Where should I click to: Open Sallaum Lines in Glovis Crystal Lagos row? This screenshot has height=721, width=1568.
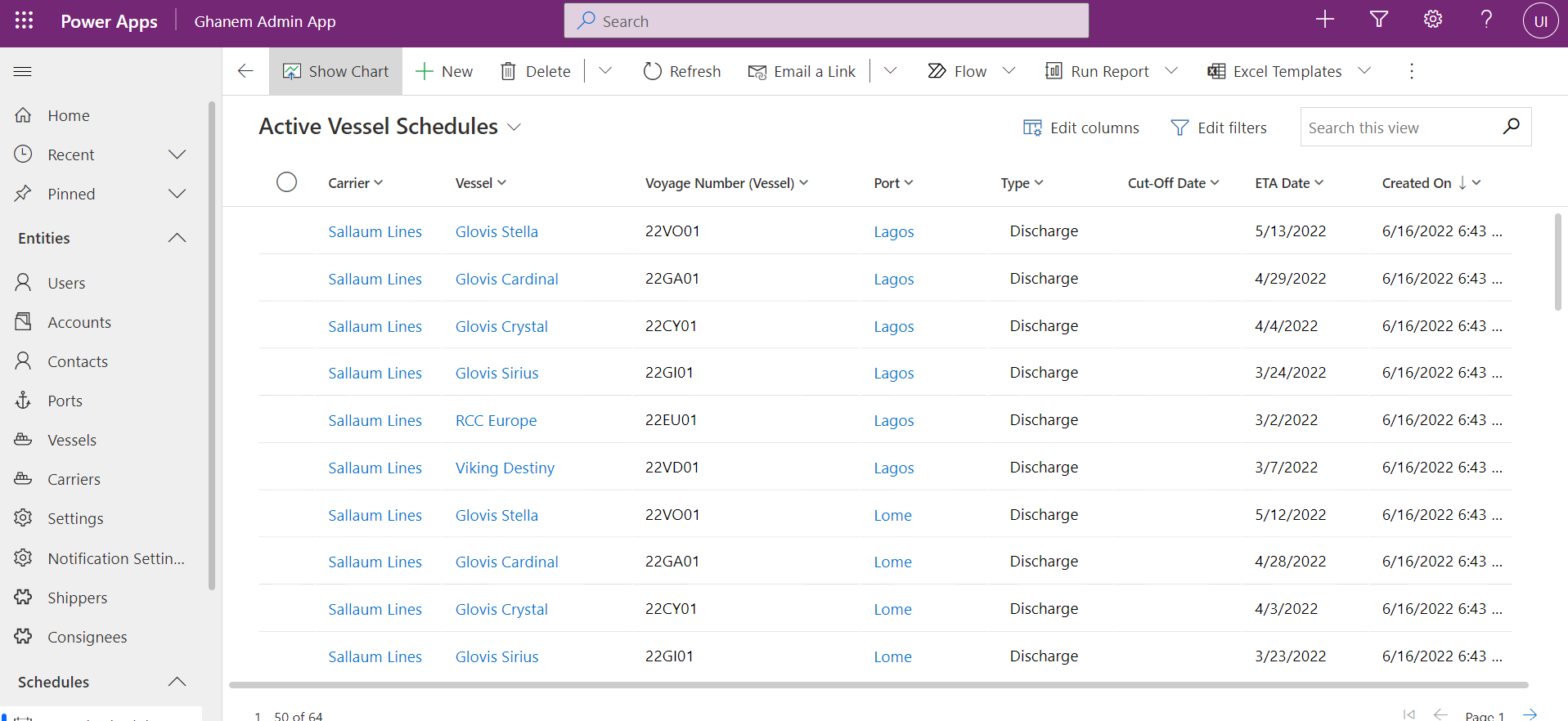pos(375,326)
